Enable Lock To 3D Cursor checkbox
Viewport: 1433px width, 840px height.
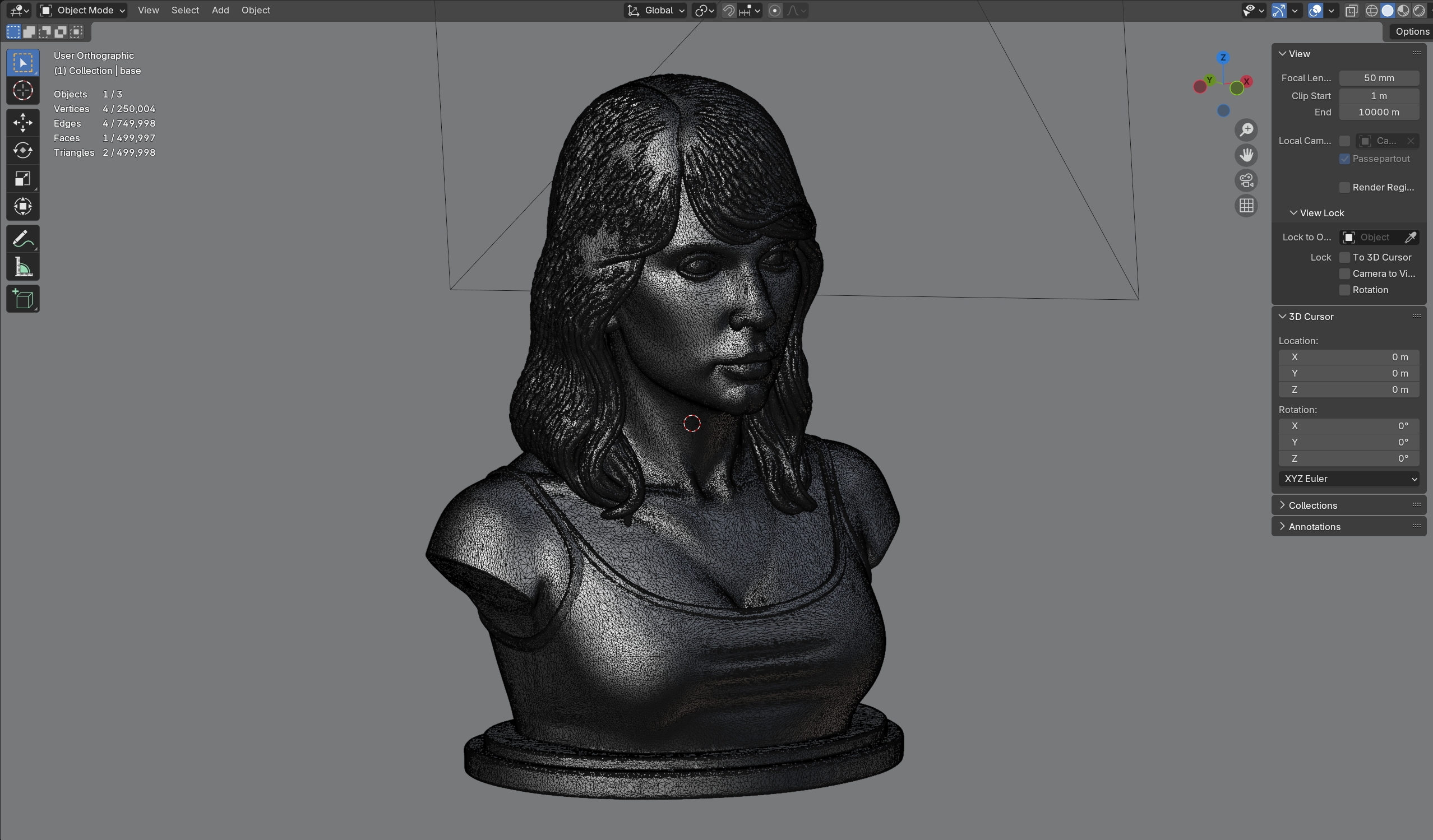1345,257
